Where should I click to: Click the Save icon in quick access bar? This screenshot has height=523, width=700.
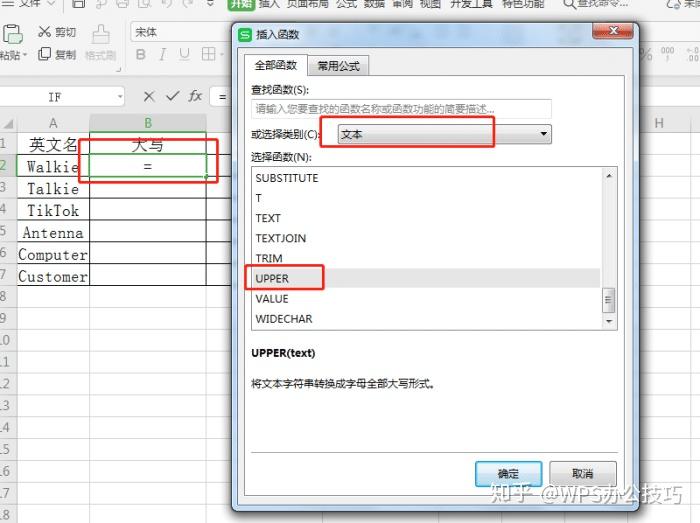click(79, 4)
